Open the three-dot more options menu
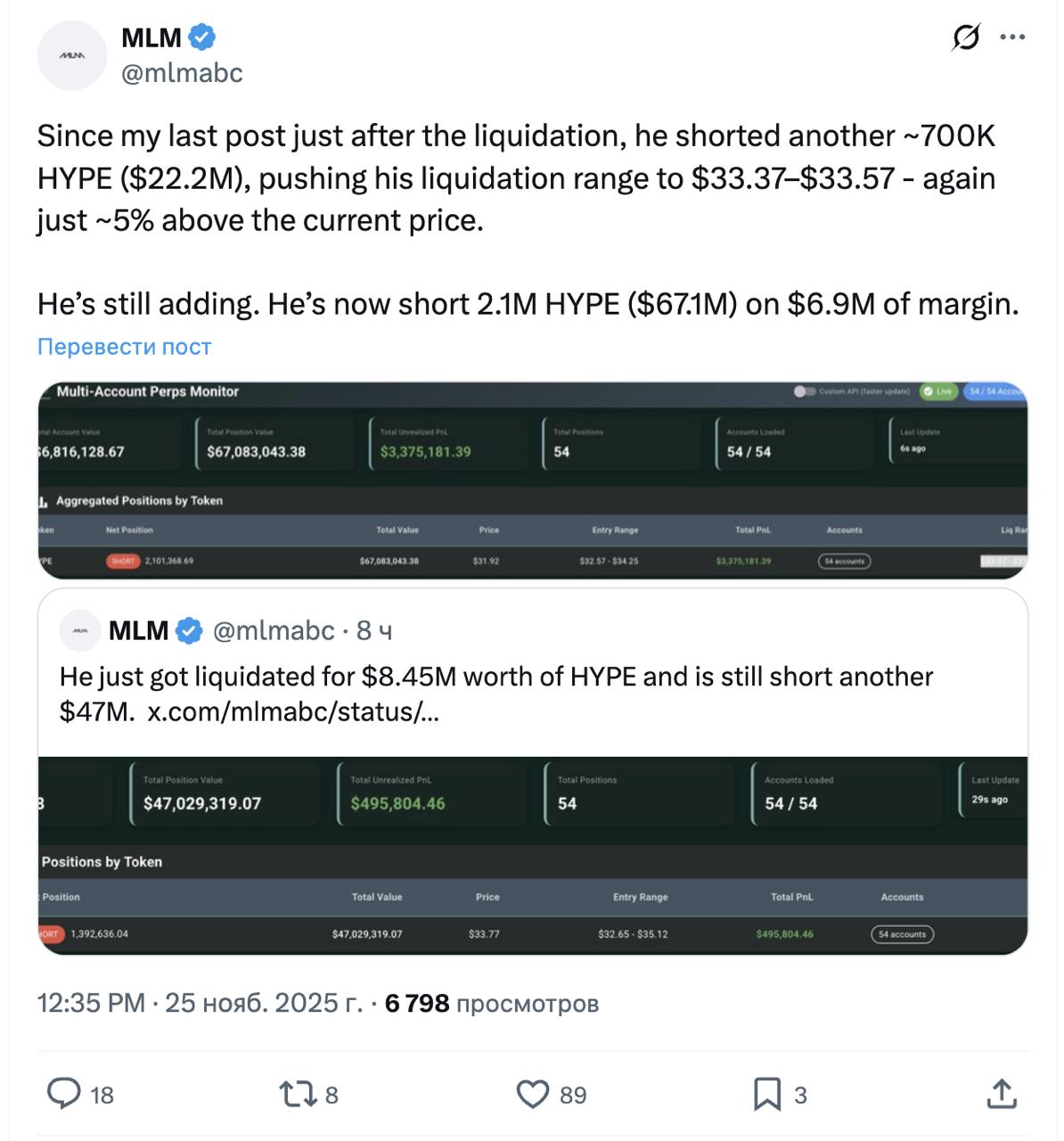 tap(1013, 38)
